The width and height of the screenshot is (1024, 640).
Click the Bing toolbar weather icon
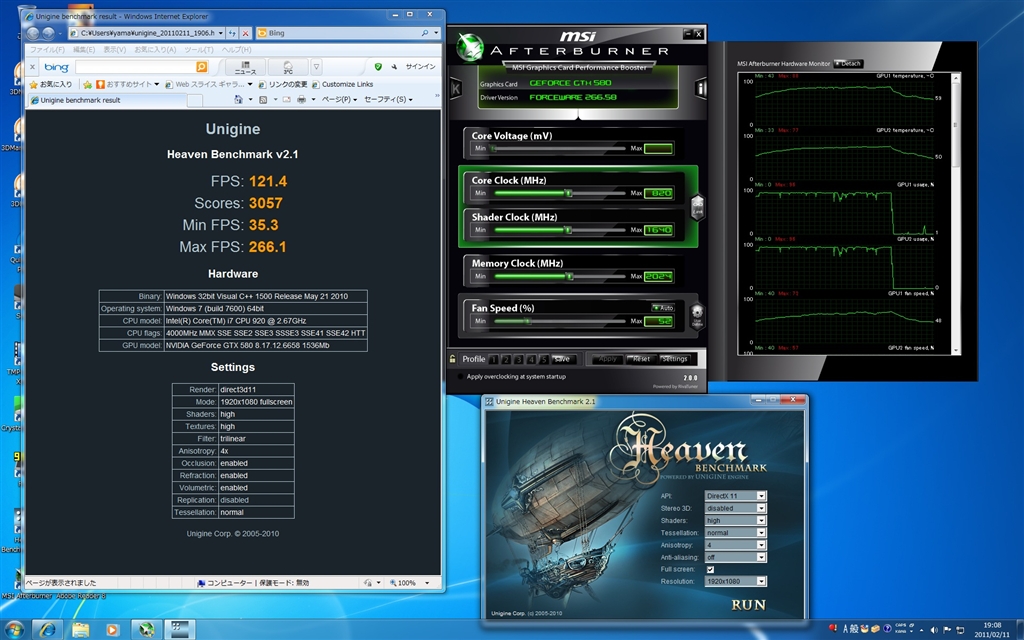coord(287,67)
